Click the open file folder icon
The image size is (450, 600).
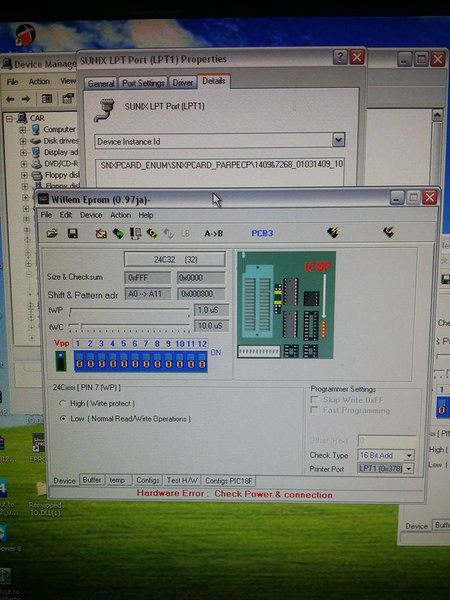(x=52, y=233)
